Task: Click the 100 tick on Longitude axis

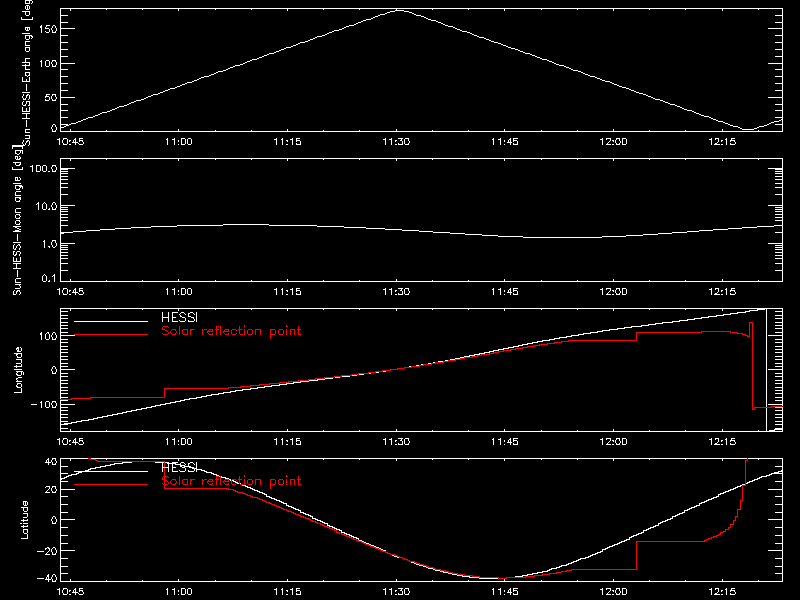Action: point(48,336)
